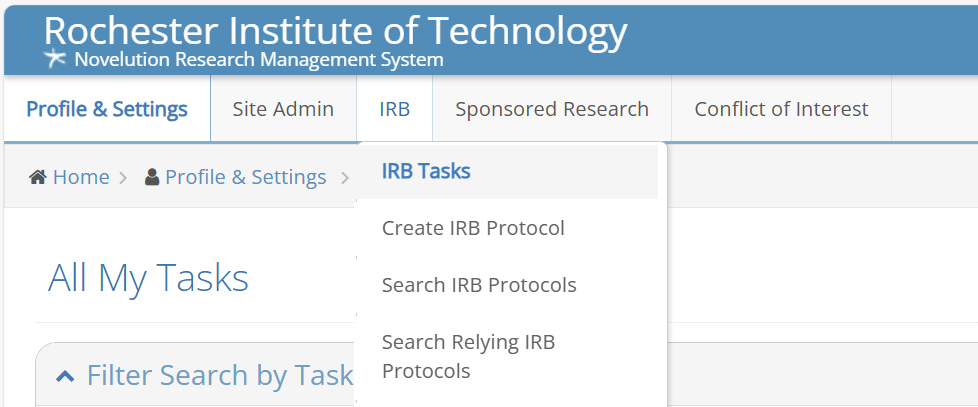Collapse filter panel using the chevron-up icon
The height and width of the screenshot is (407, 978).
pos(65,376)
